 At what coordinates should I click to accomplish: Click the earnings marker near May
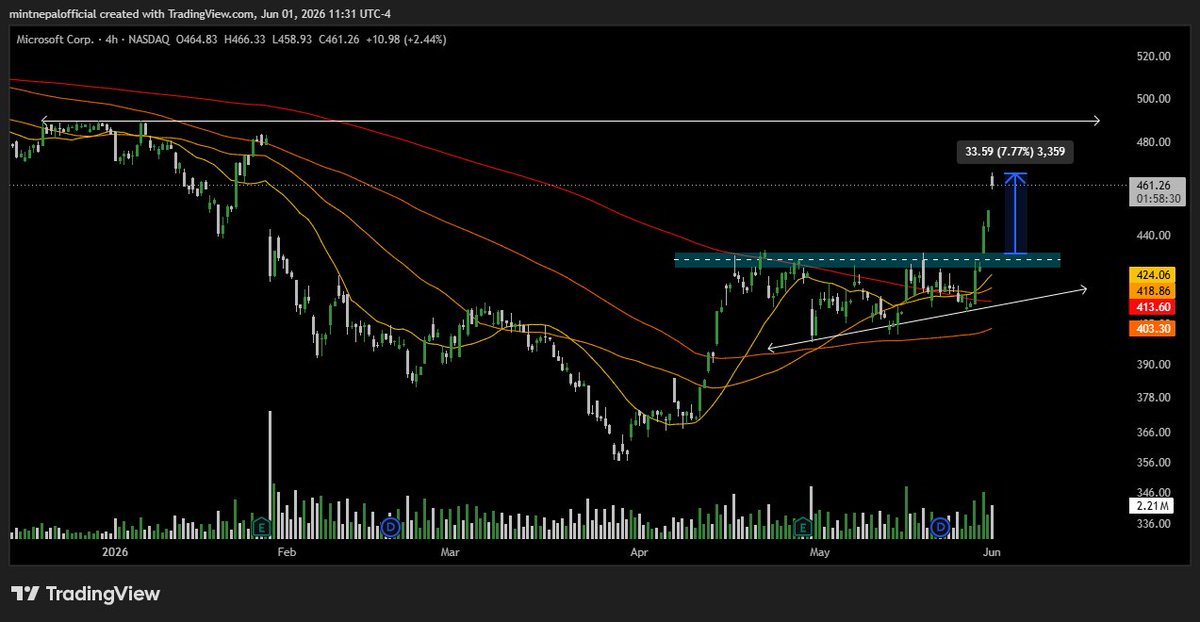click(x=803, y=526)
